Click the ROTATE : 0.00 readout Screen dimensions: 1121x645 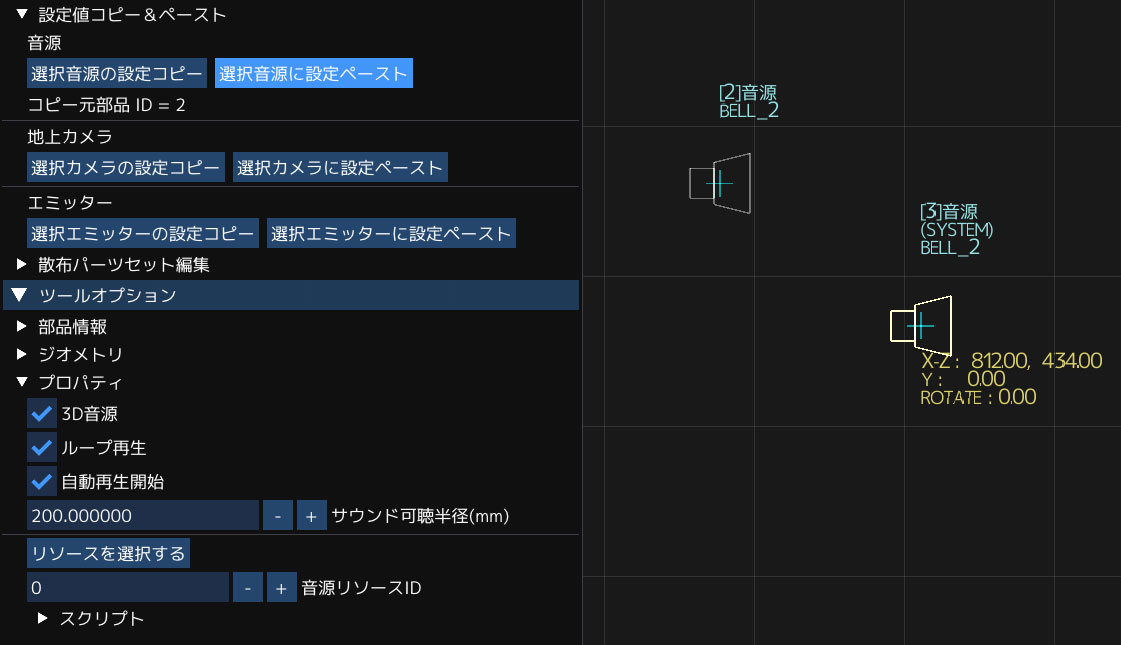978,397
